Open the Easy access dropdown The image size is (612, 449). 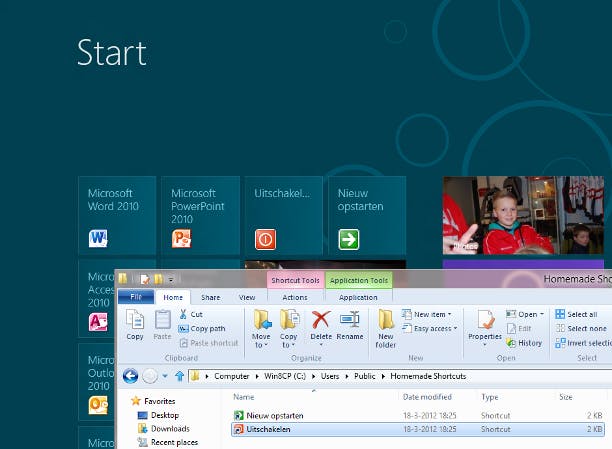pyautogui.click(x=430, y=329)
